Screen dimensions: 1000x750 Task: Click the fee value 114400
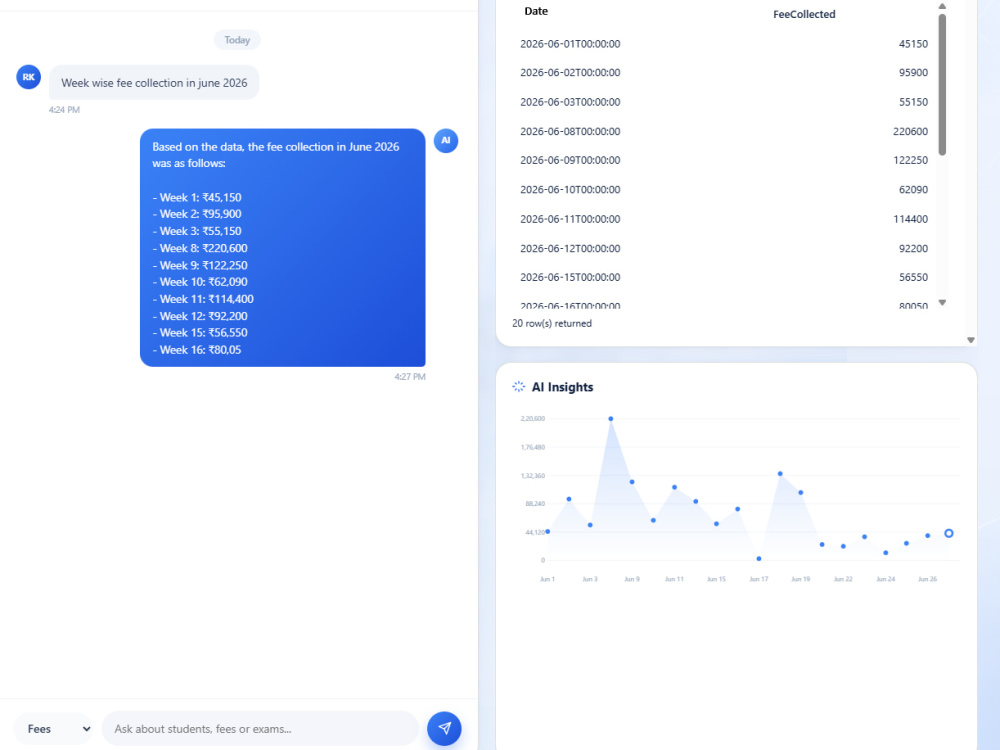pos(910,219)
